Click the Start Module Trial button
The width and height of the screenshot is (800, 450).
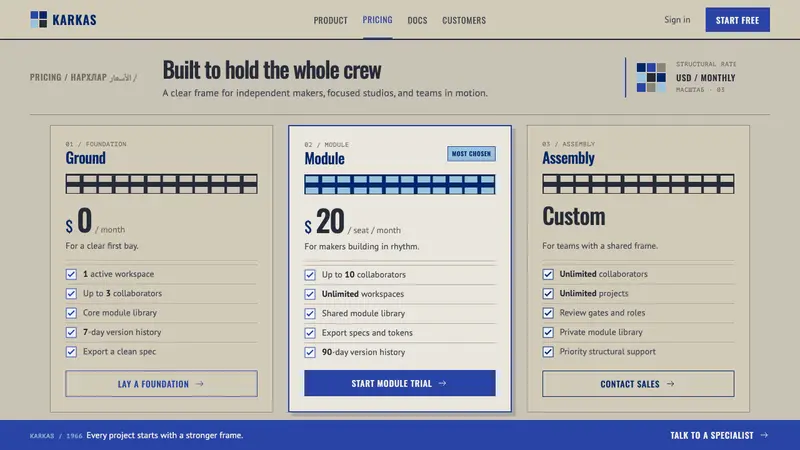pos(399,383)
